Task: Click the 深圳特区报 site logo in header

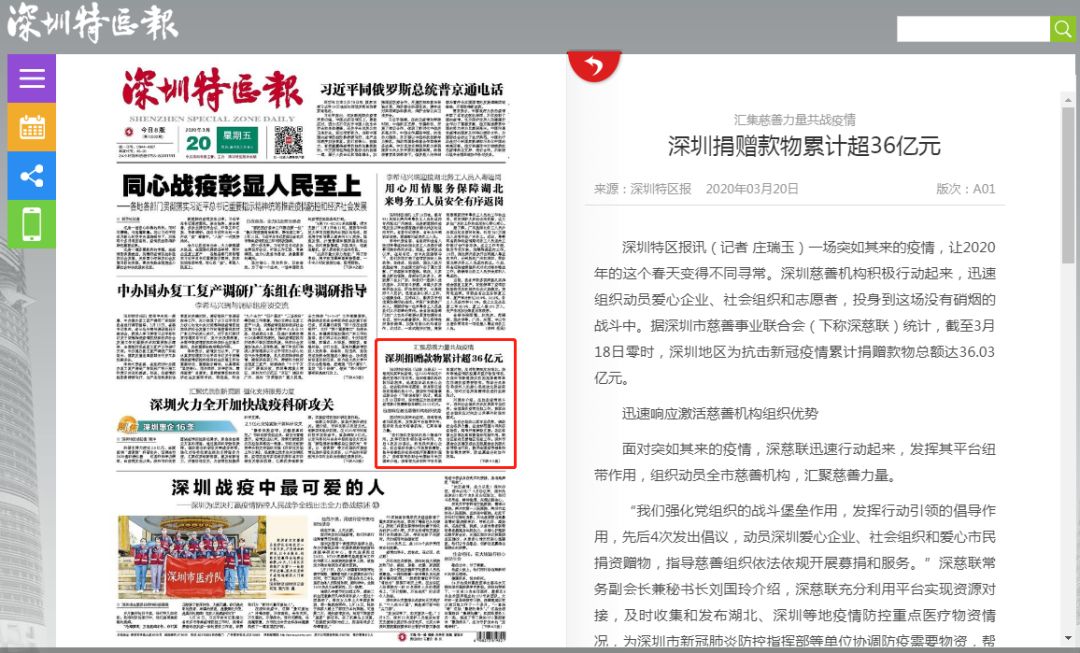Action: point(92,23)
